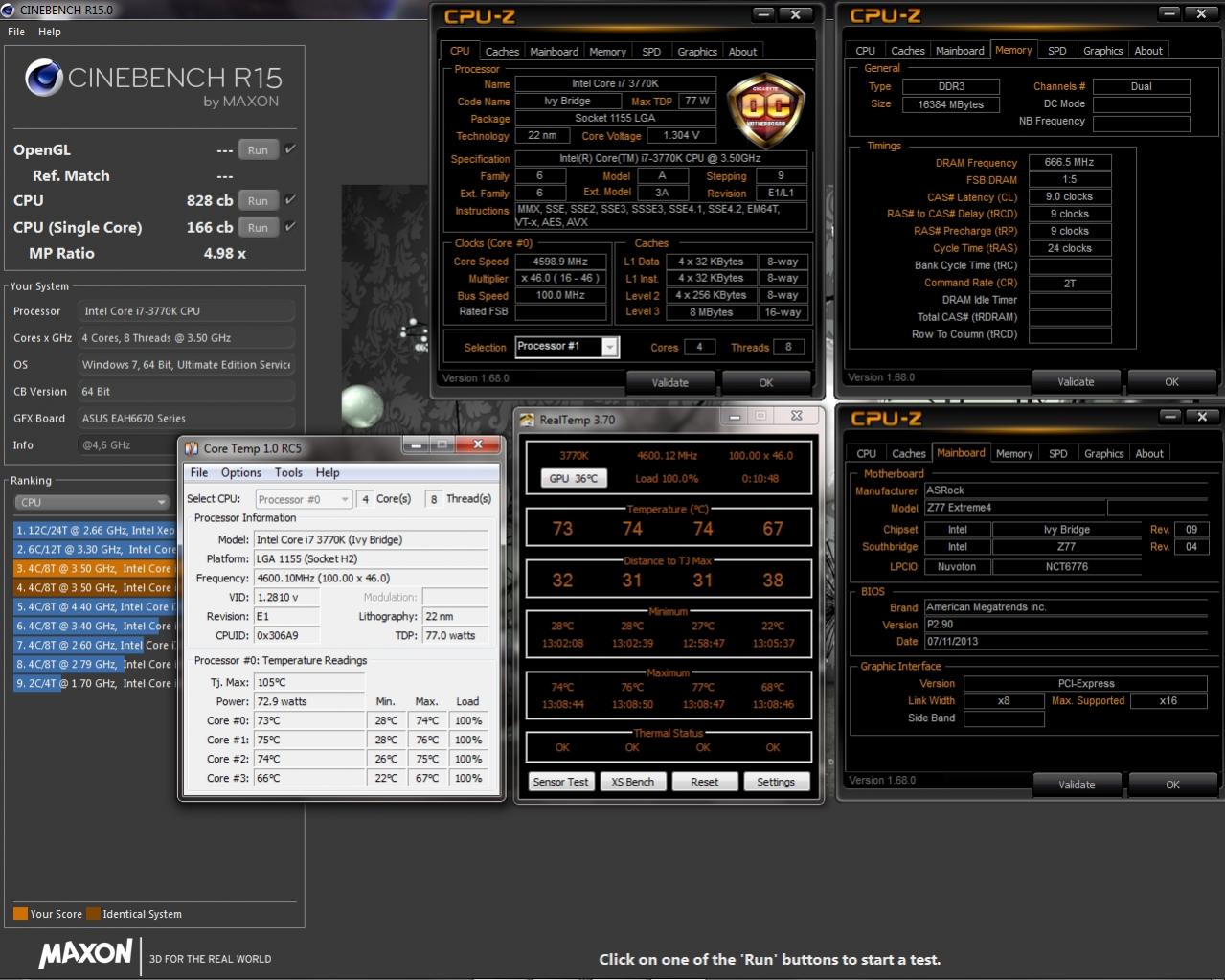Run the CPU benchmark
The height and width of the screenshot is (980, 1225).
(258, 201)
